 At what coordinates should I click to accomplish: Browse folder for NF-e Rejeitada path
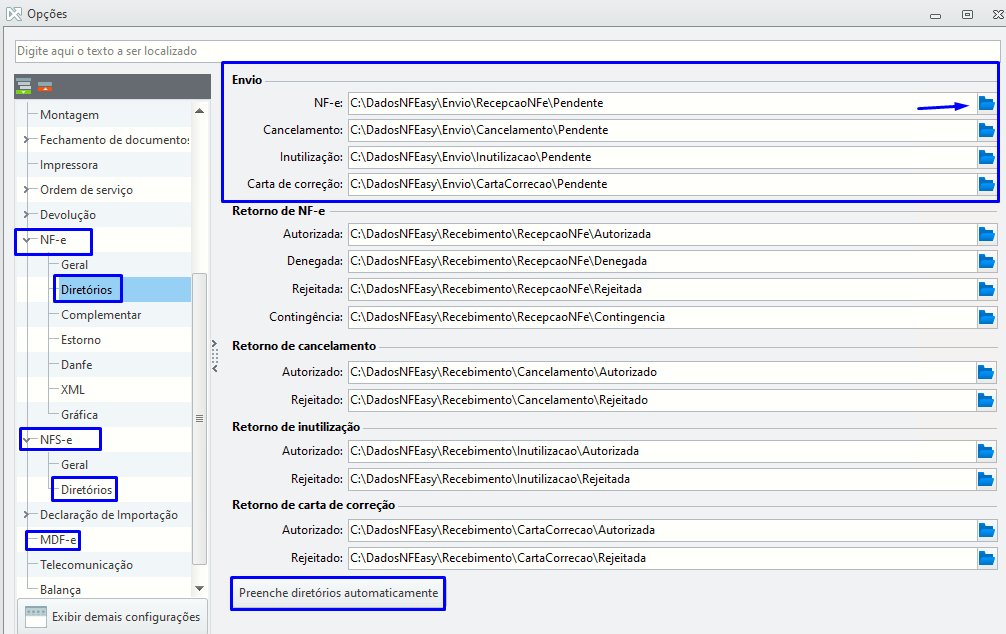click(986, 289)
